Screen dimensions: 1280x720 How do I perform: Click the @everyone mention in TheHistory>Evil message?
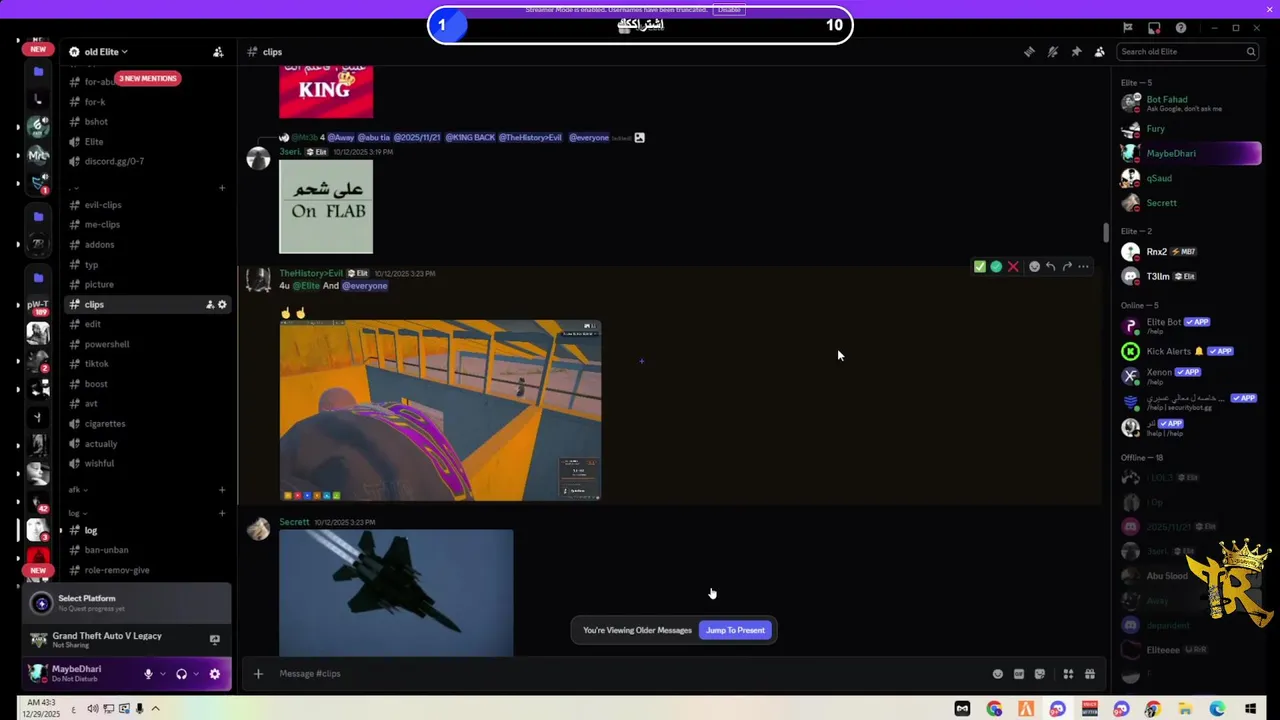pyautogui.click(x=365, y=286)
